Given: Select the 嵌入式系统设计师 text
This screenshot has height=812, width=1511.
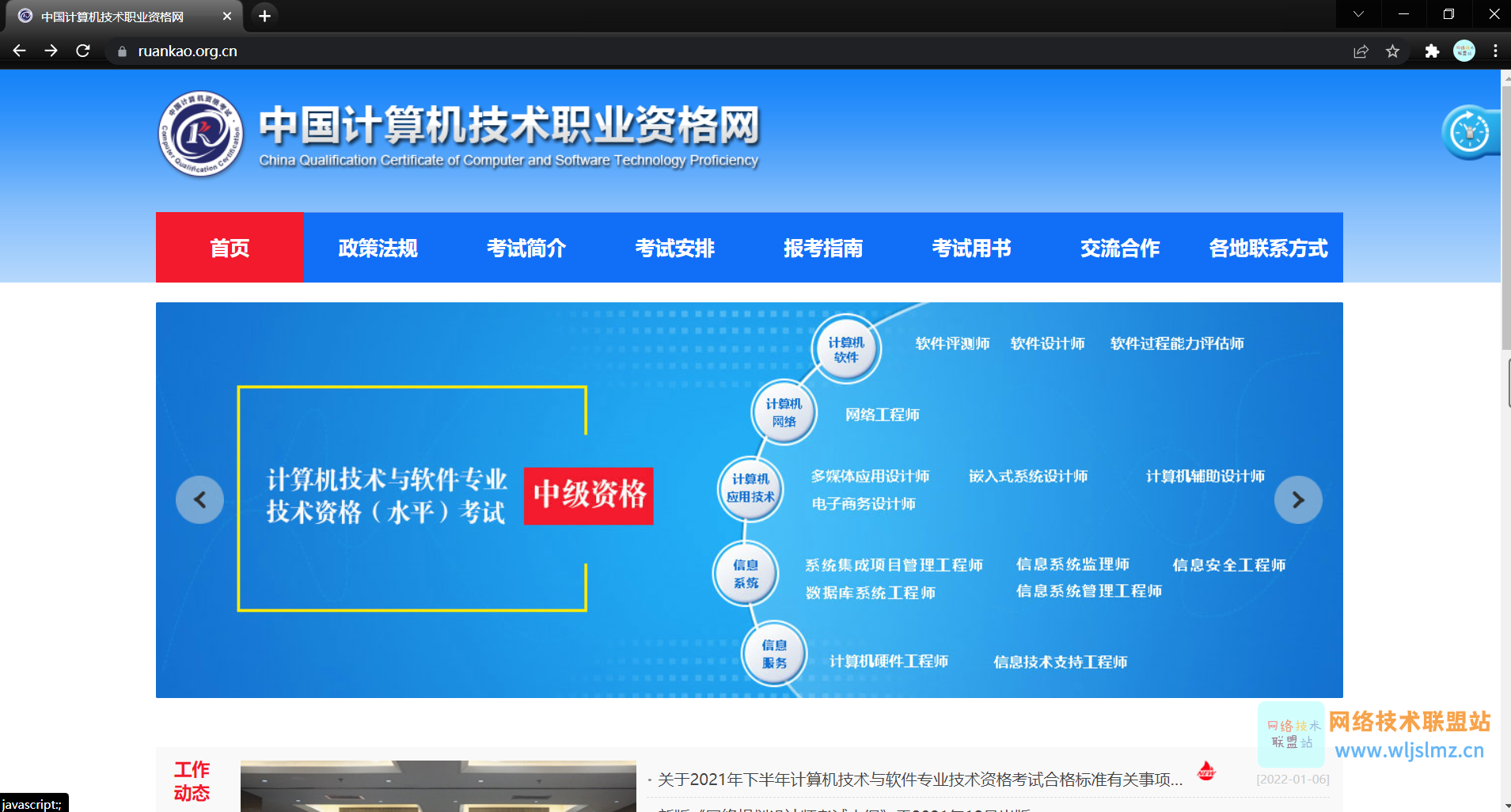Looking at the screenshot, I should (x=1028, y=476).
